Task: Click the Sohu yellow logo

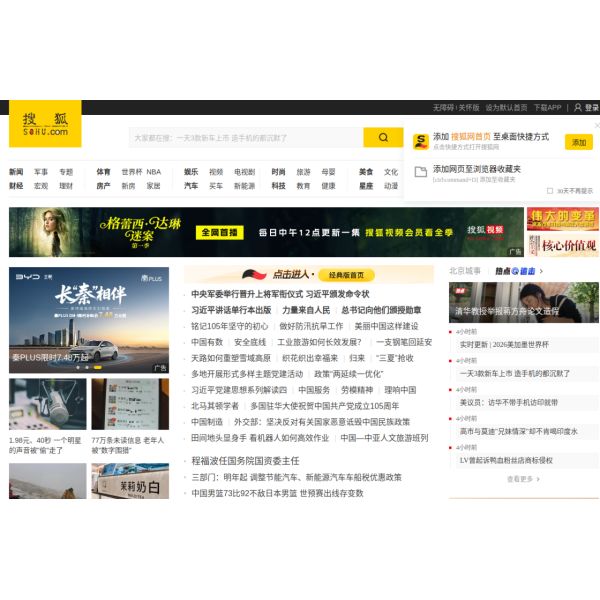Action: [x=45, y=124]
